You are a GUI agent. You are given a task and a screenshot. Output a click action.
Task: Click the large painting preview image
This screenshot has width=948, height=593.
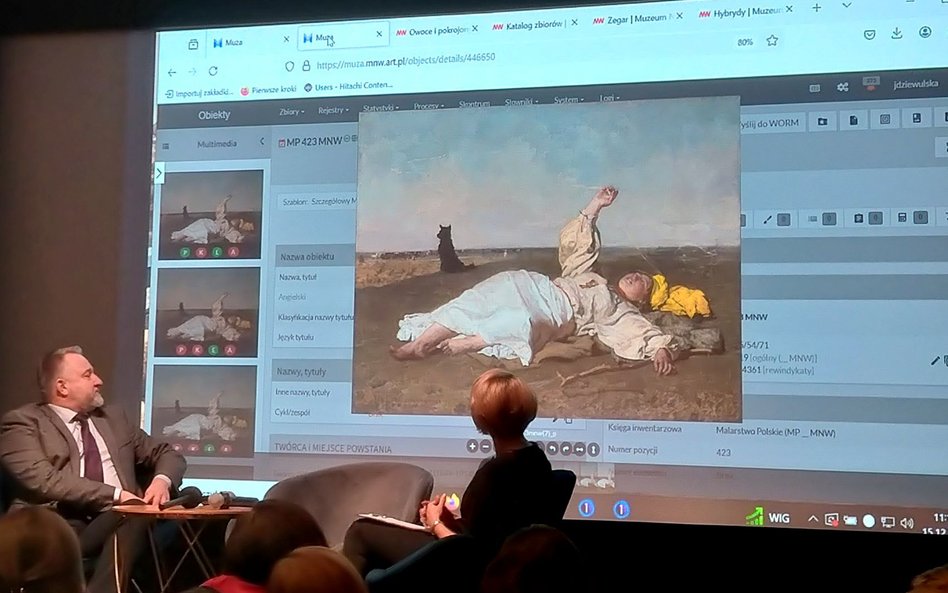pyautogui.click(x=547, y=258)
